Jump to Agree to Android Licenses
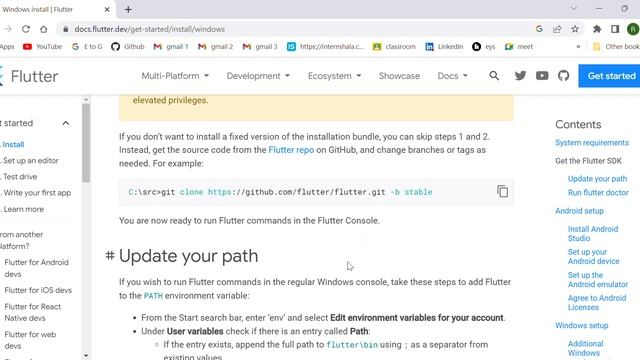The width and height of the screenshot is (640, 360). 597,302
